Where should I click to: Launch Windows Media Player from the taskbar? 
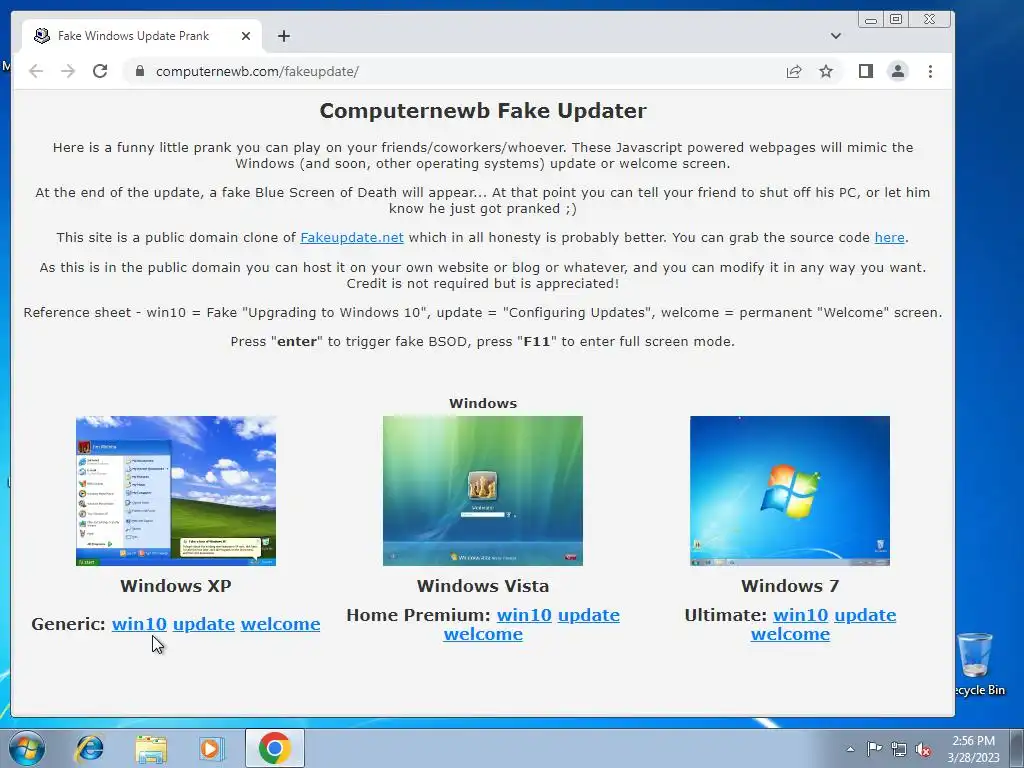pyautogui.click(x=212, y=748)
